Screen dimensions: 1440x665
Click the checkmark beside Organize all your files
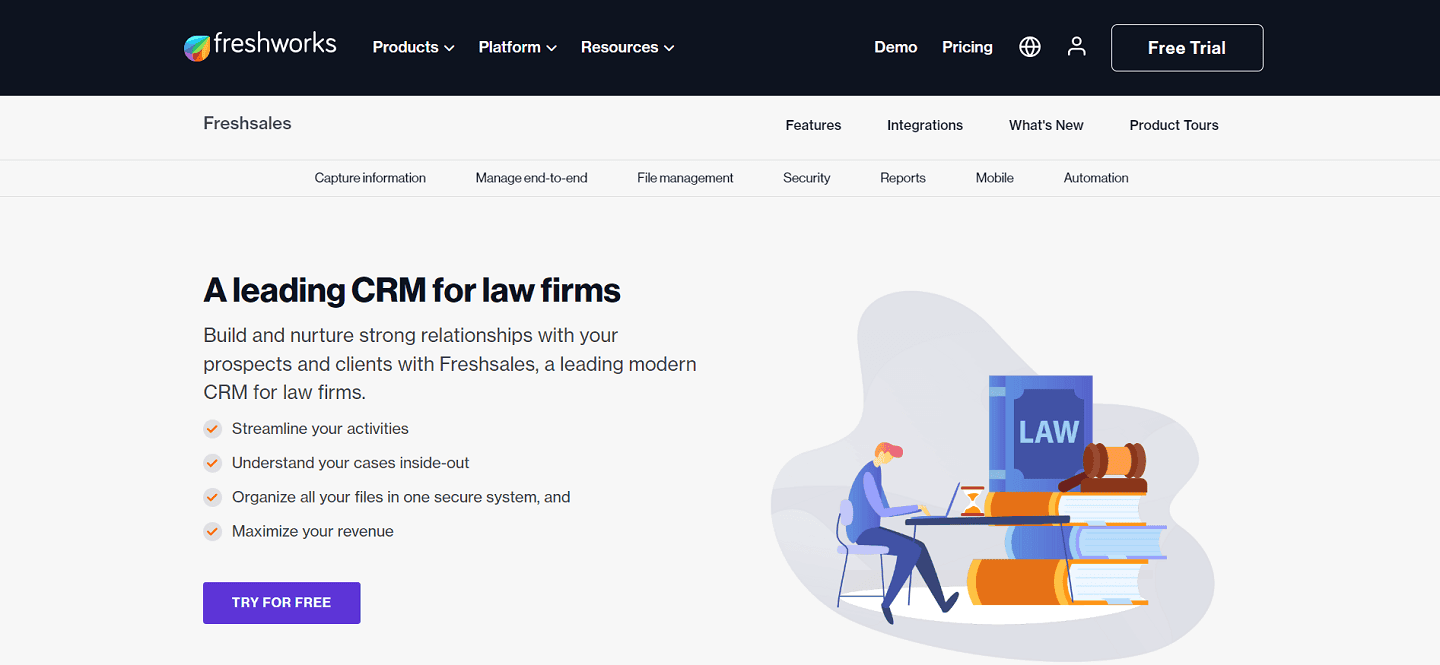click(x=212, y=497)
